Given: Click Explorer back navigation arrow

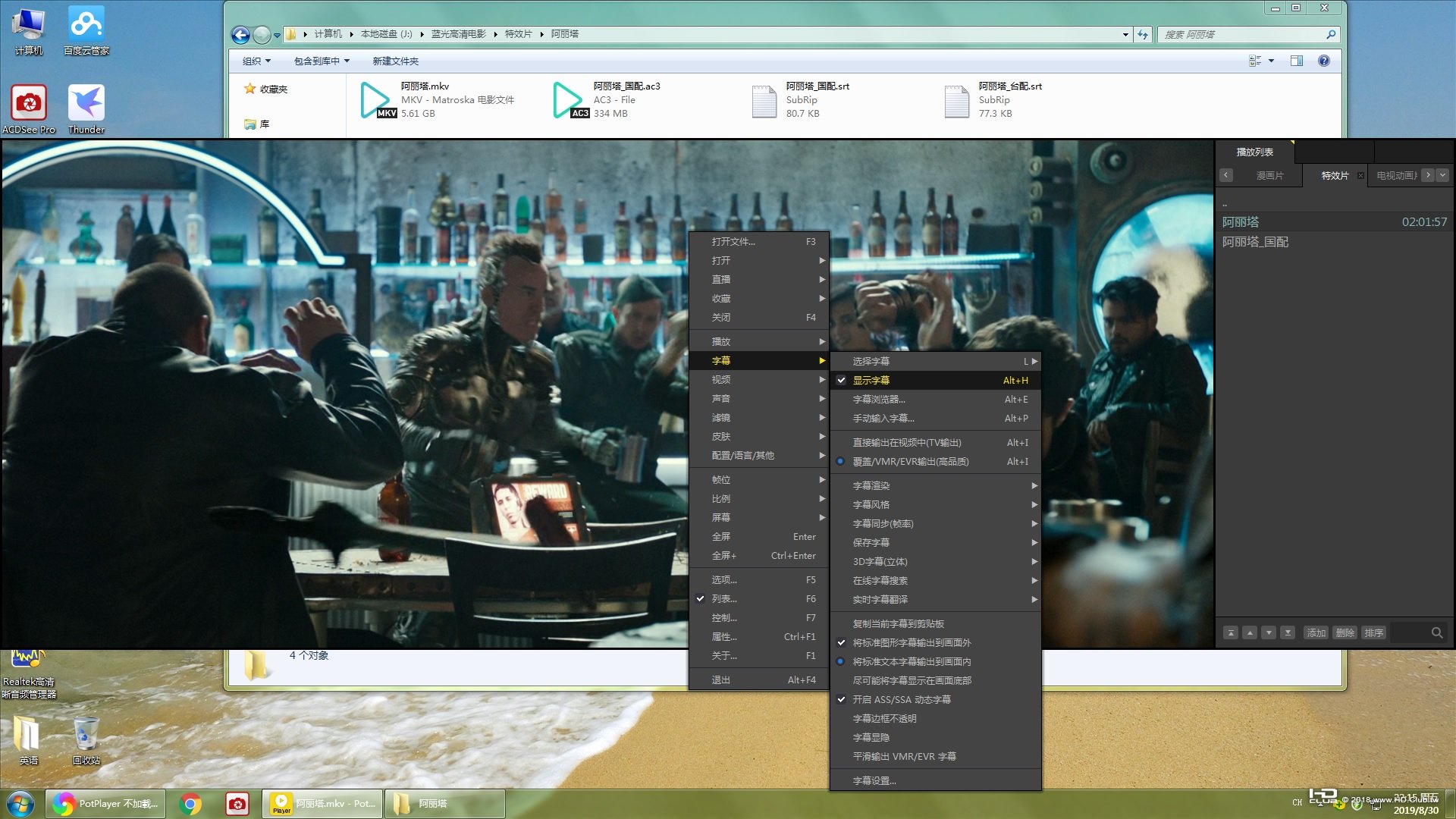Looking at the screenshot, I should (x=240, y=35).
